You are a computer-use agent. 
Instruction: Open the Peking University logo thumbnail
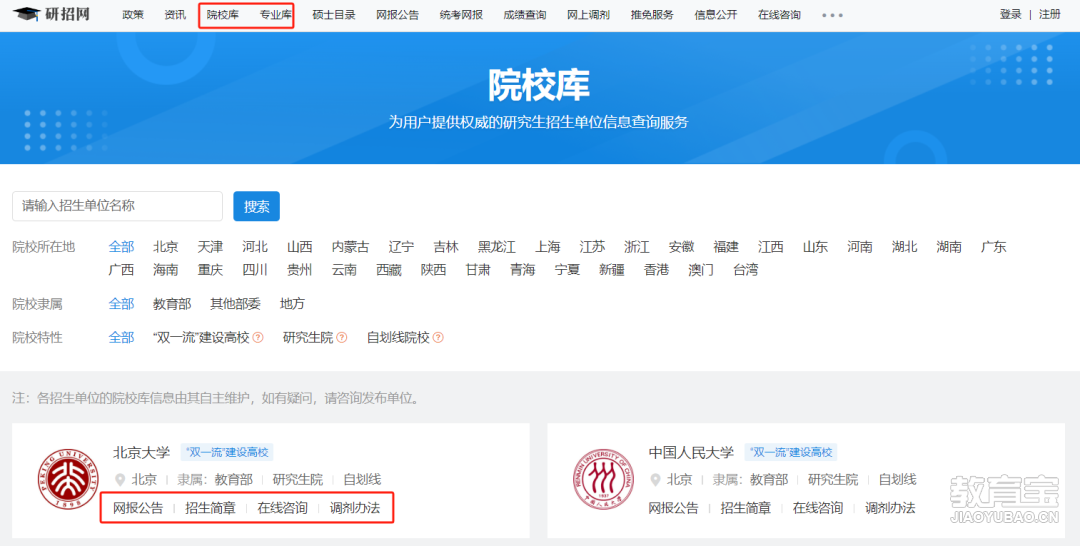[x=68, y=479]
